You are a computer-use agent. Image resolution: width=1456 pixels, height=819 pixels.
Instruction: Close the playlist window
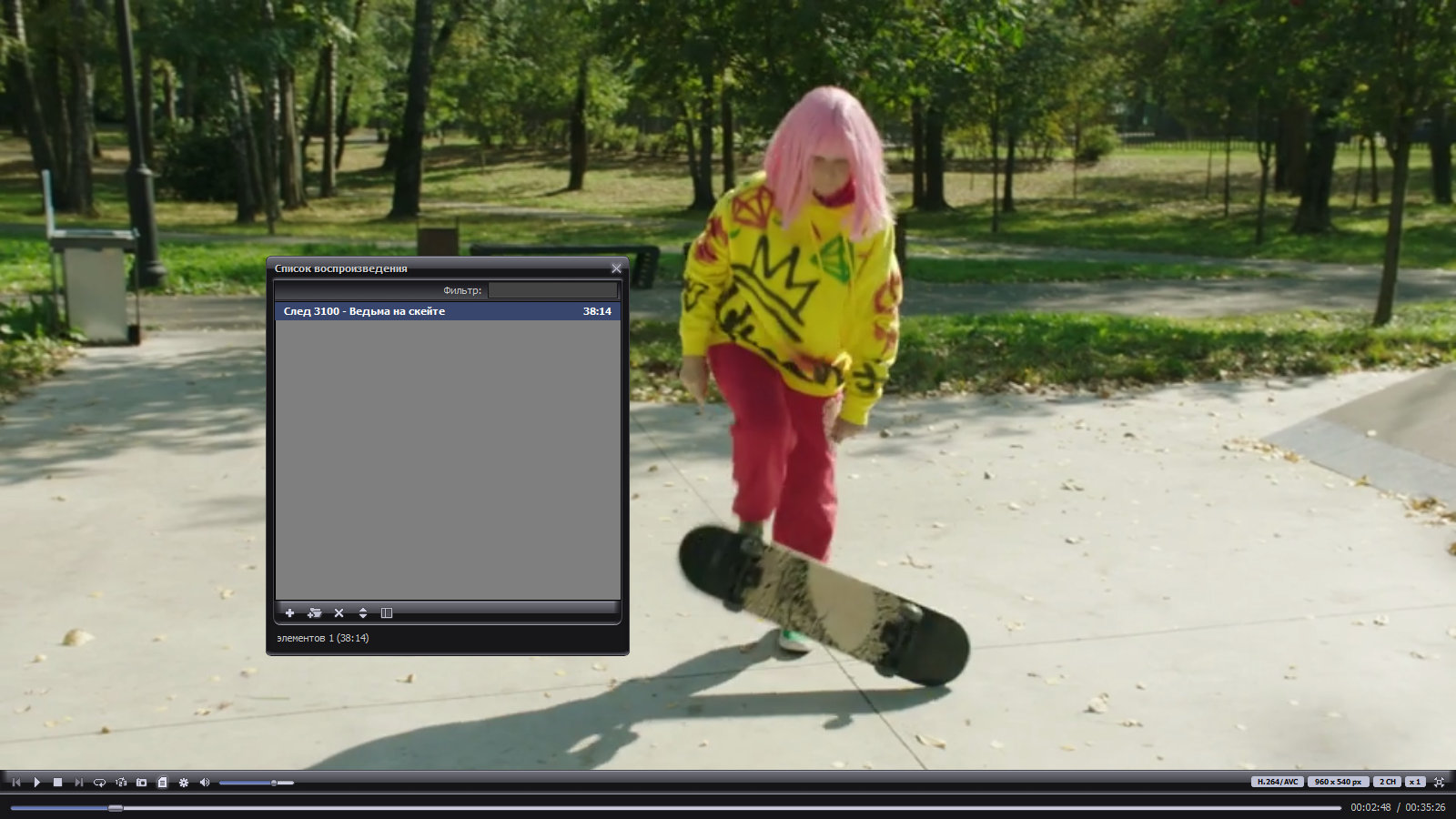tap(616, 268)
